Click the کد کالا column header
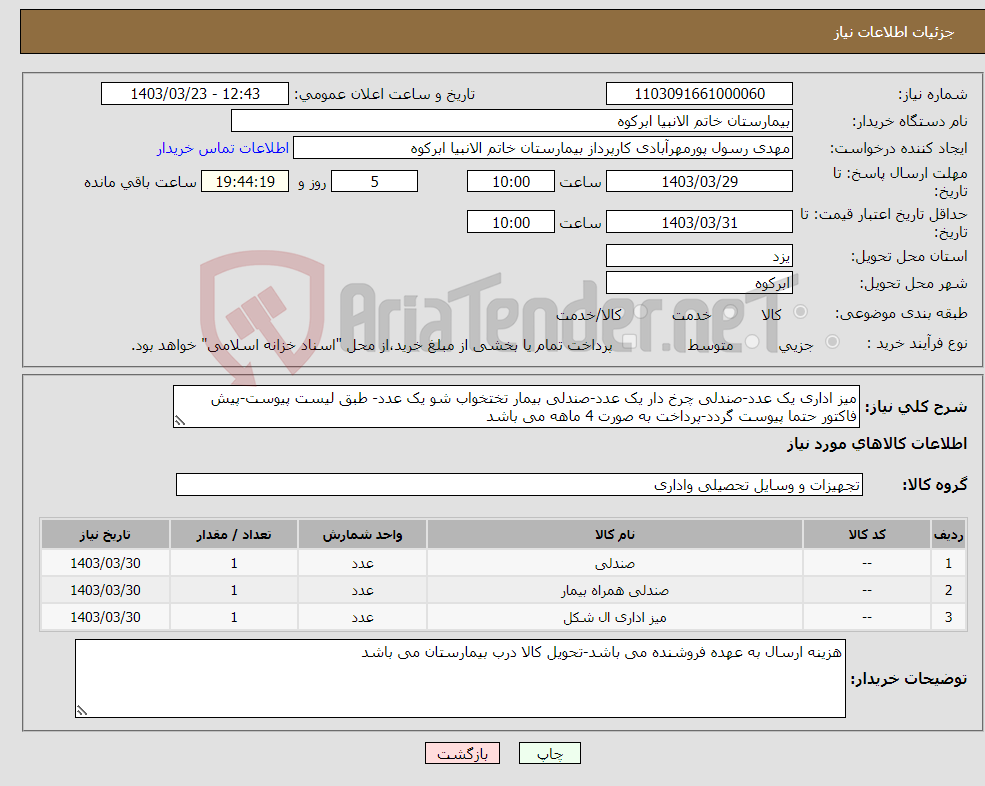The image size is (985, 786). (x=867, y=535)
